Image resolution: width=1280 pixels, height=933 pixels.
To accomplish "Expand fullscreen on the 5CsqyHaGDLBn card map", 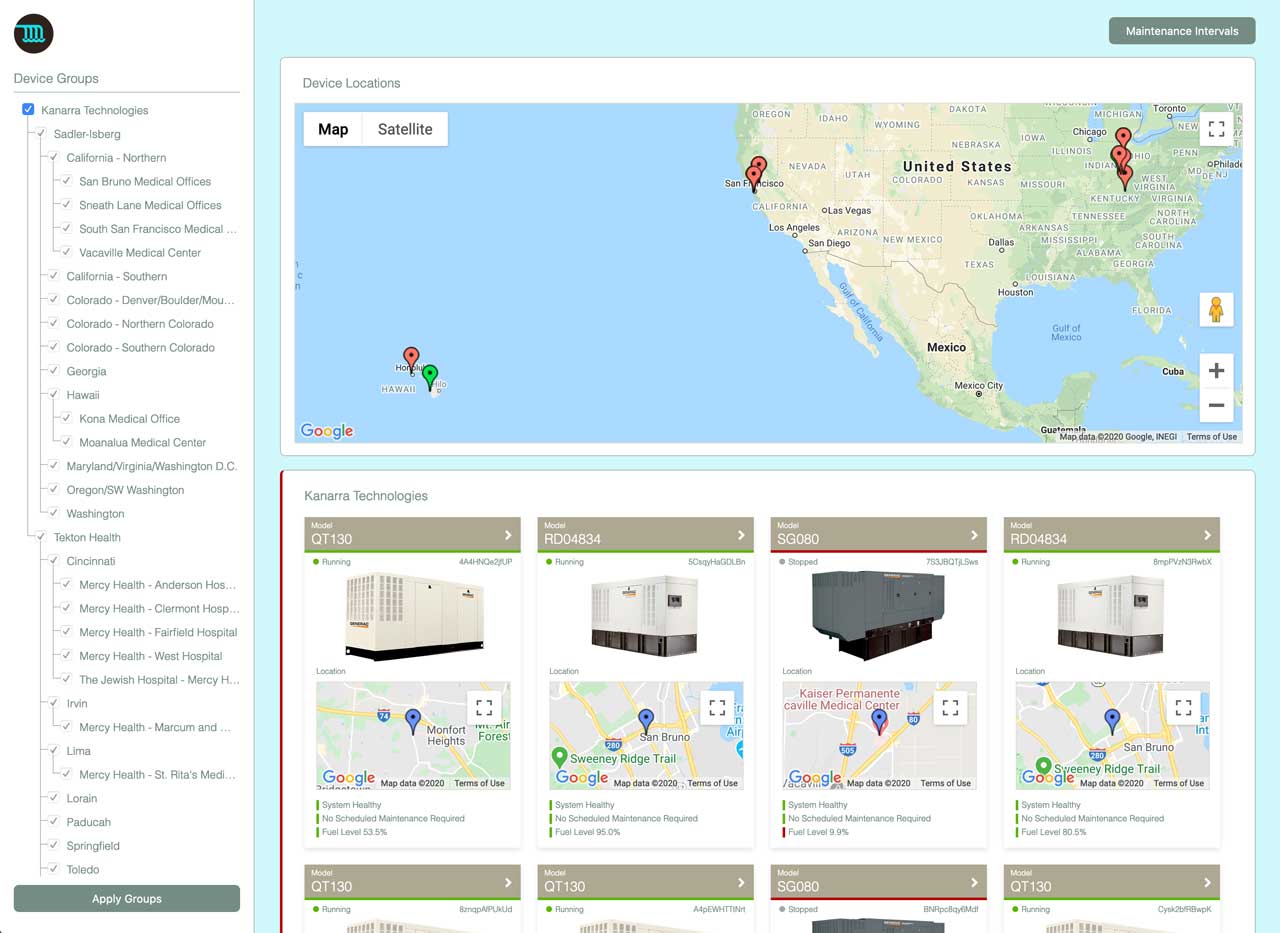I will pyautogui.click(x=717, y=708).
